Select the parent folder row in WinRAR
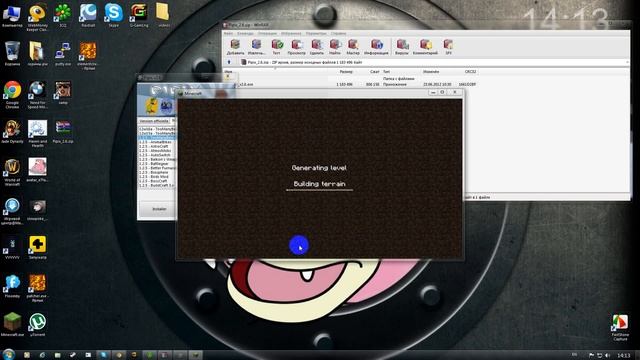The image size is (640, 360). pyautogui.click(x=351, y=78)
